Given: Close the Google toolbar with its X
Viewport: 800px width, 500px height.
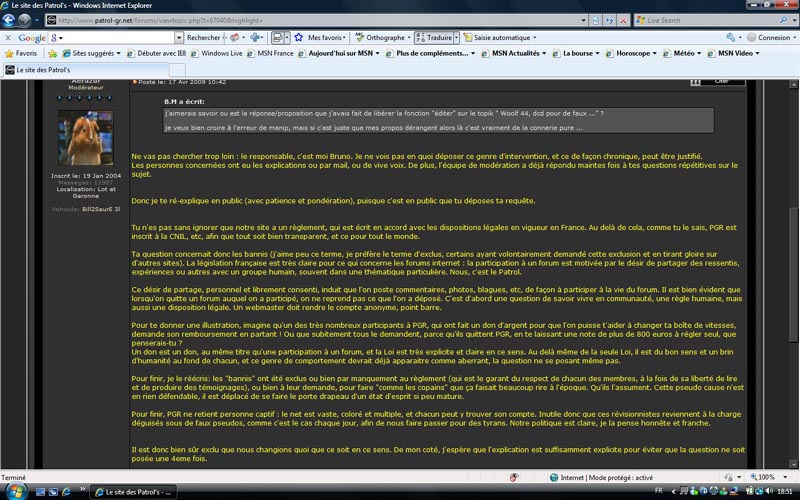Looking at the screenshot, I should (x=8, y=38).
